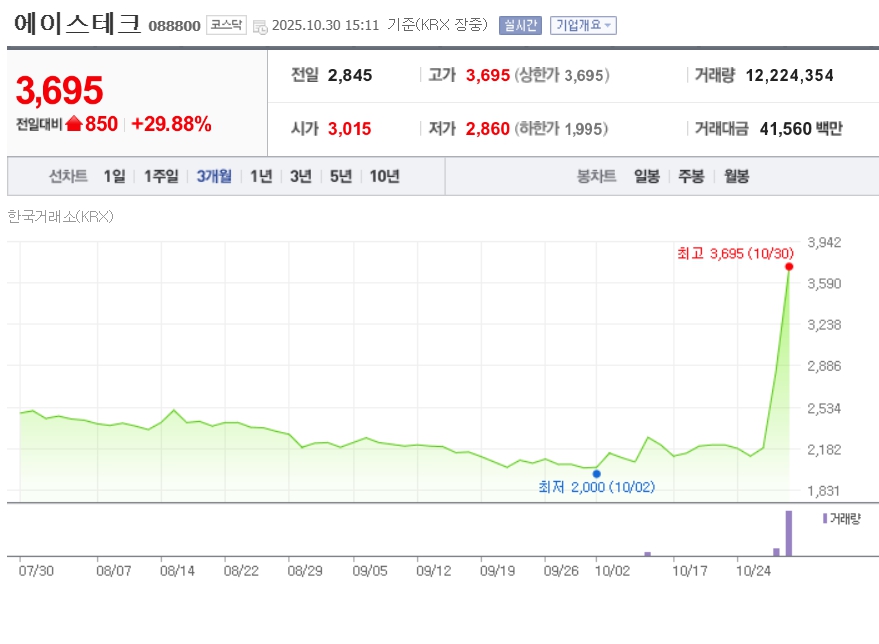Click the red up-arrow next to 850
The height and width of the screenshot is (644, 879).
click(74, 124)
